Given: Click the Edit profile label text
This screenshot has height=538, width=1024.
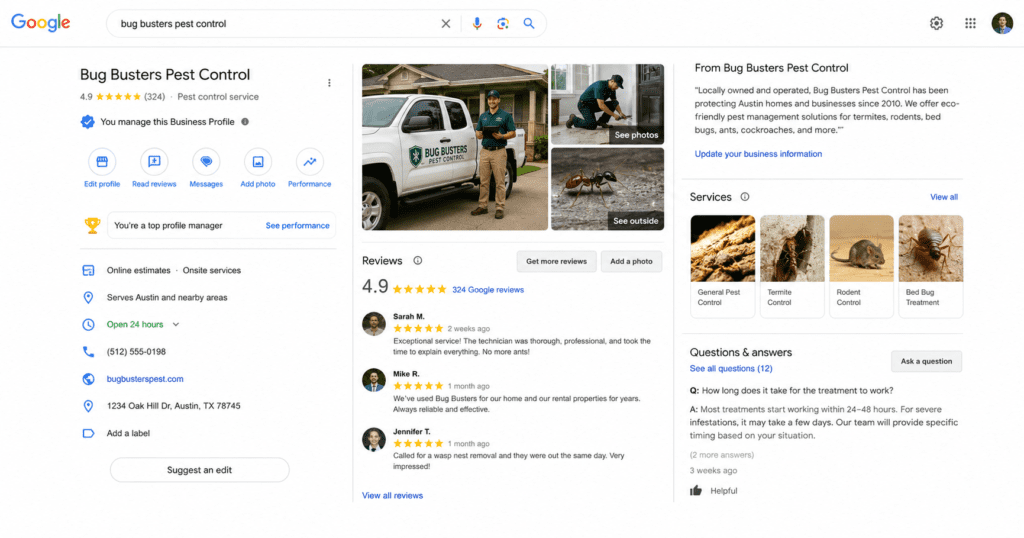Looking at the screenshot, I should (102, 184).
